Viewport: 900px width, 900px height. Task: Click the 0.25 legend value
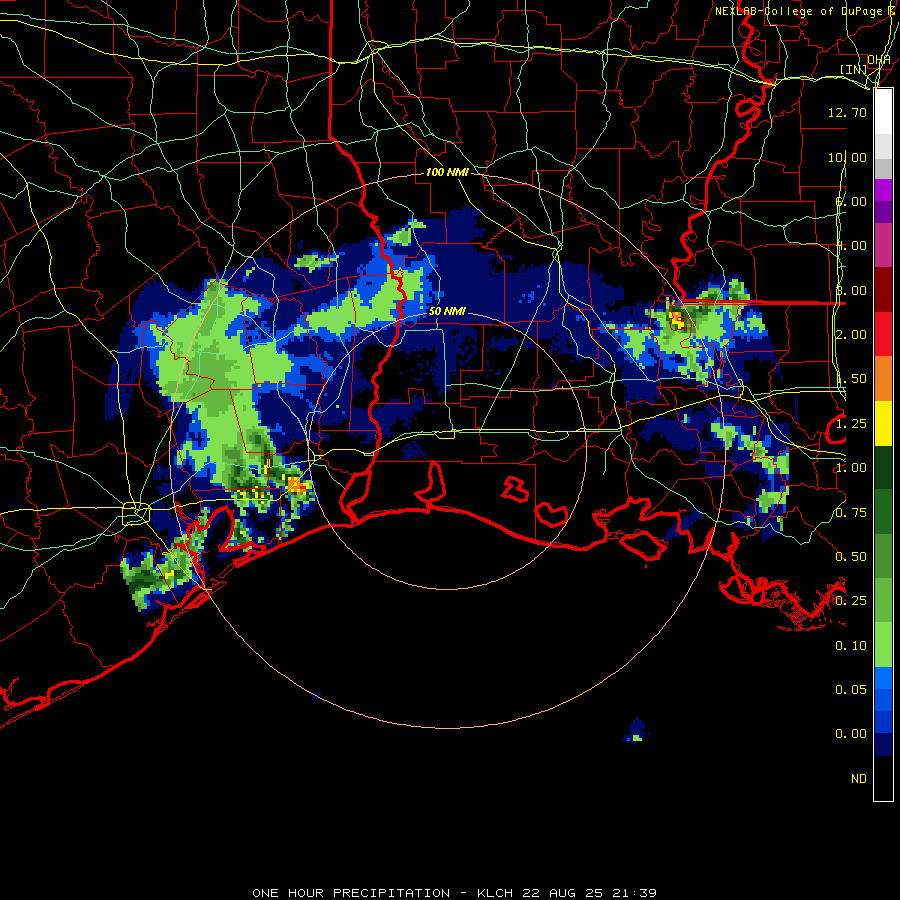point(851,601)
